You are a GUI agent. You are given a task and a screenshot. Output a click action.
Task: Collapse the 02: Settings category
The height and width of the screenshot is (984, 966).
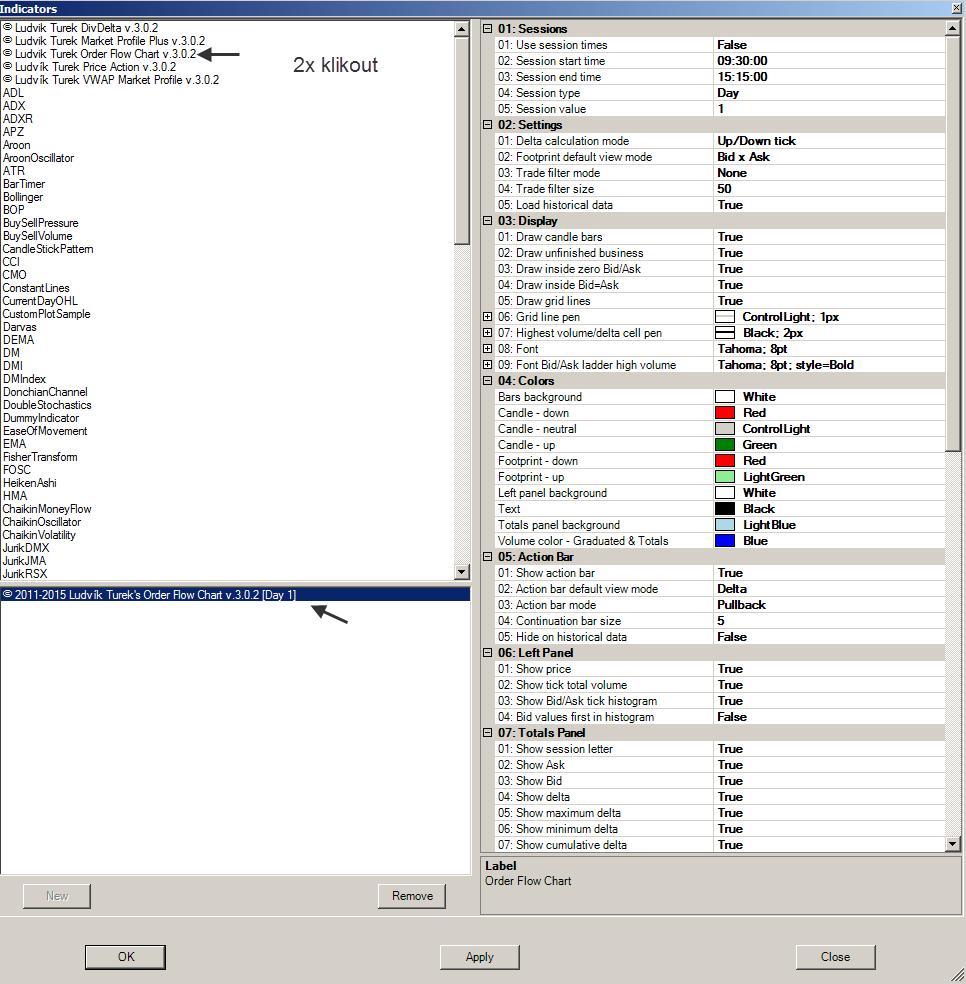click(488, 125)
